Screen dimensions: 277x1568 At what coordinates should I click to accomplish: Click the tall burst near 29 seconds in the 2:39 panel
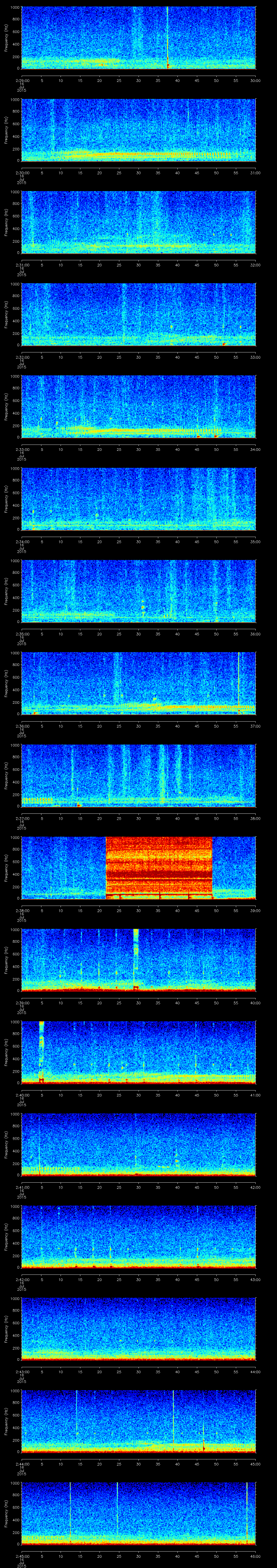point(136,956)
